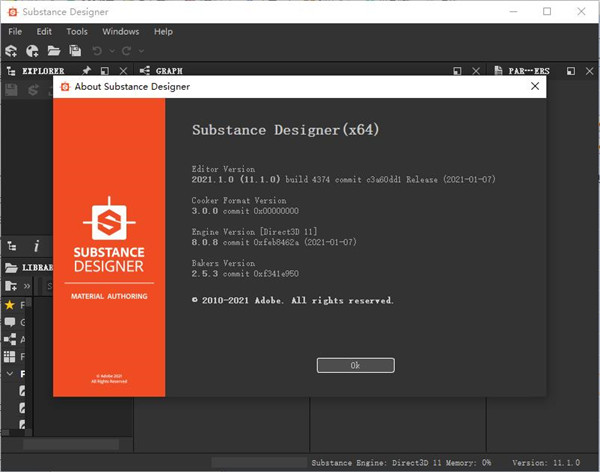Open the redo history dropdown arrow
Viewport: 600px width, 472px height.
[x=141, y=50]
